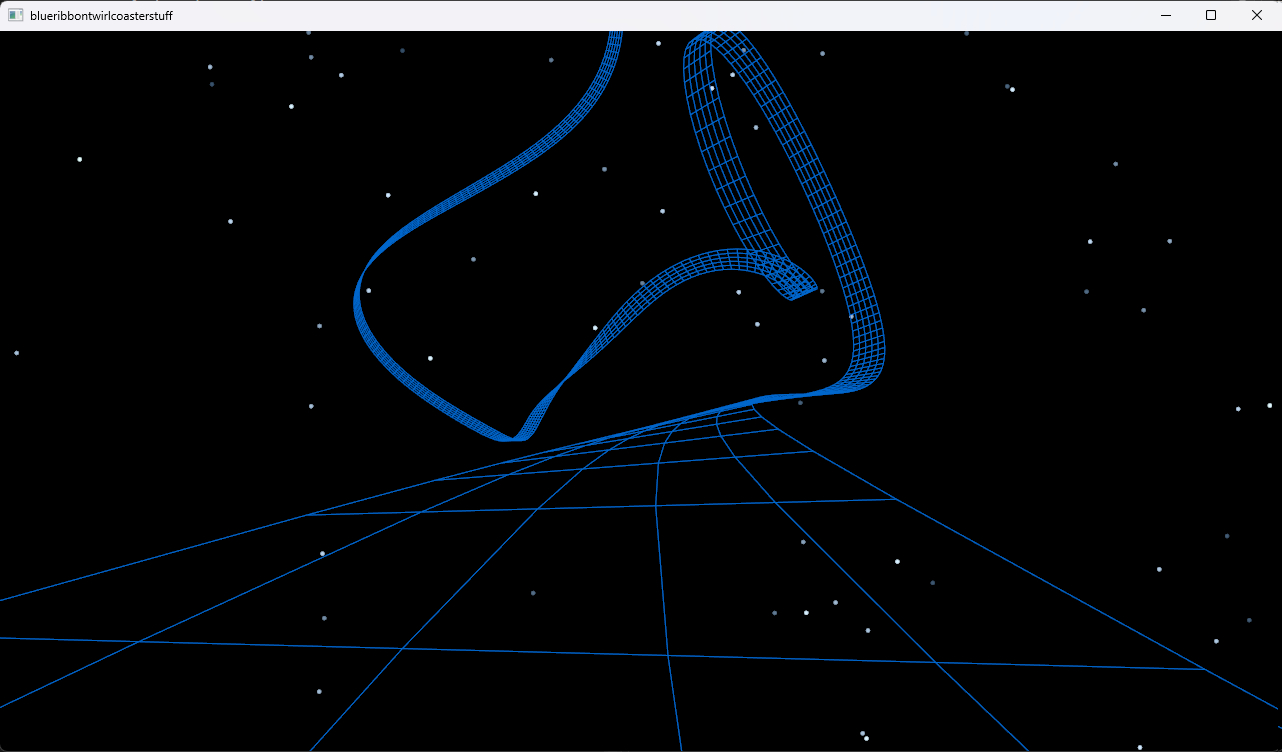Click the thin ribbon strand exiting the top
This screenshot has height=752, width=1282.
[x=612, y=50]
